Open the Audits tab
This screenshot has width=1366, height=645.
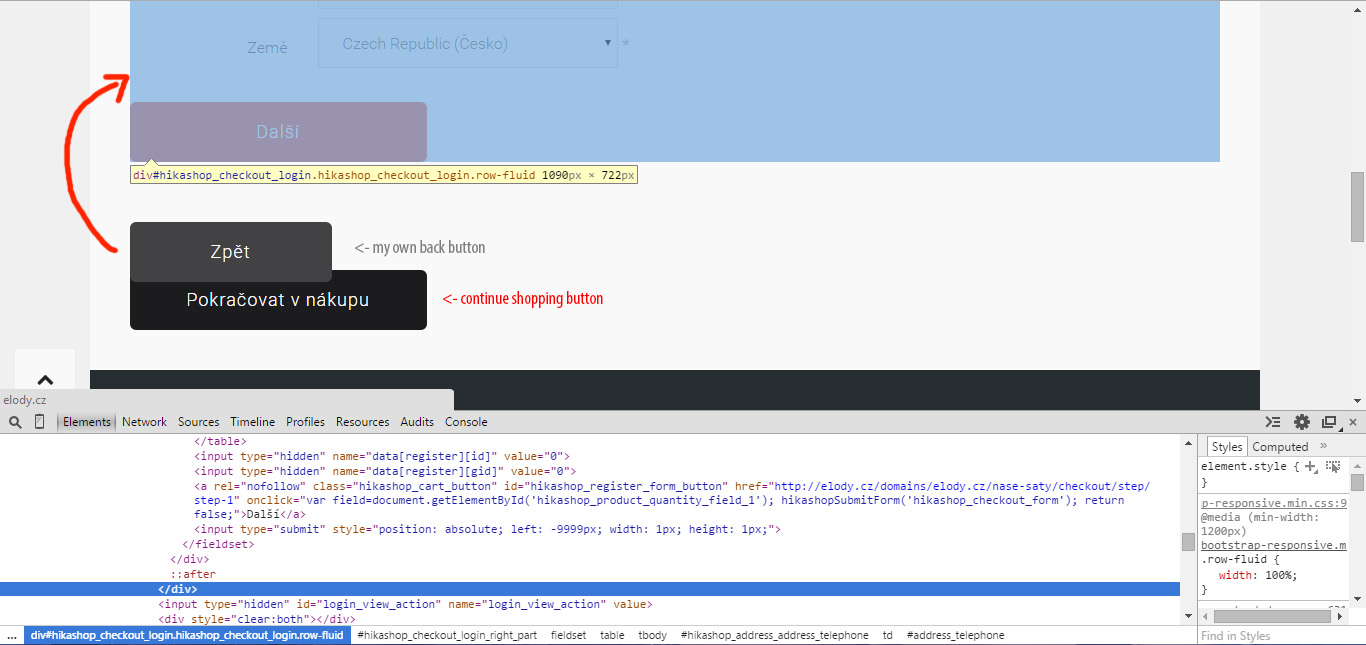pos(417,422)
